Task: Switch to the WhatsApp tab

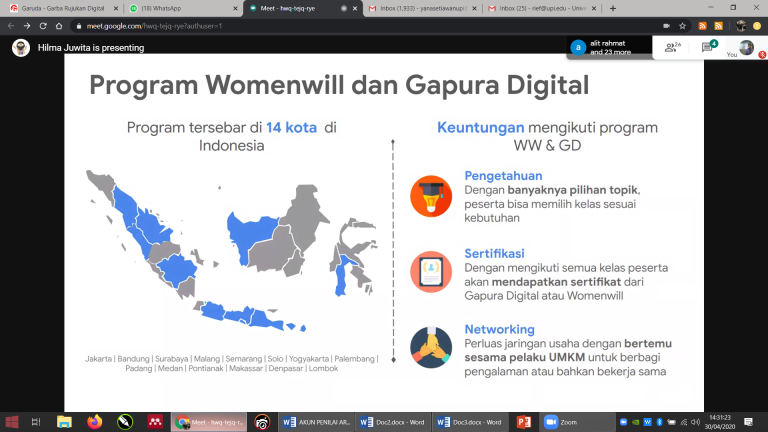Action: (x=182, y=8)
